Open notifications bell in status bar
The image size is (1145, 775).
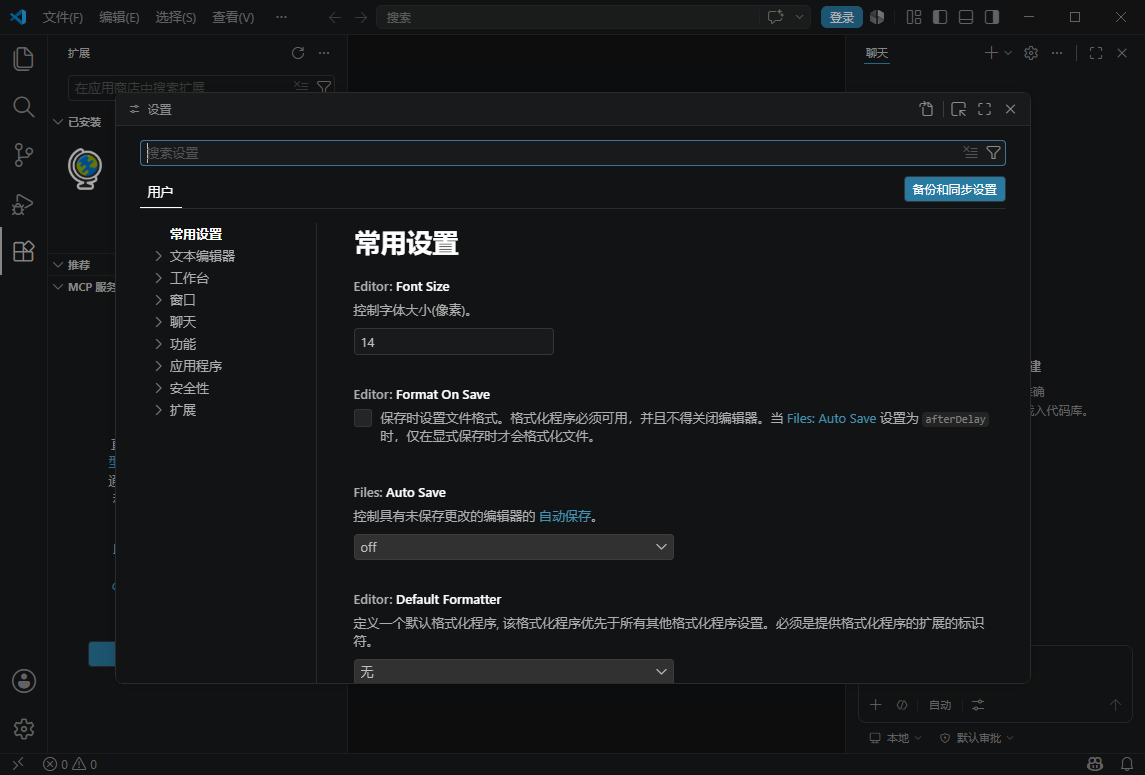(1127, 764)
